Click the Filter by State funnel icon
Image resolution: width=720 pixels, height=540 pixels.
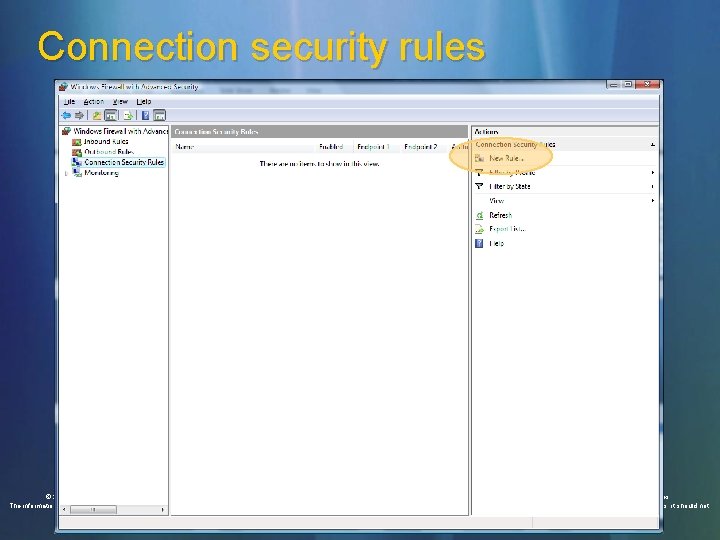[x=479, y=186]
